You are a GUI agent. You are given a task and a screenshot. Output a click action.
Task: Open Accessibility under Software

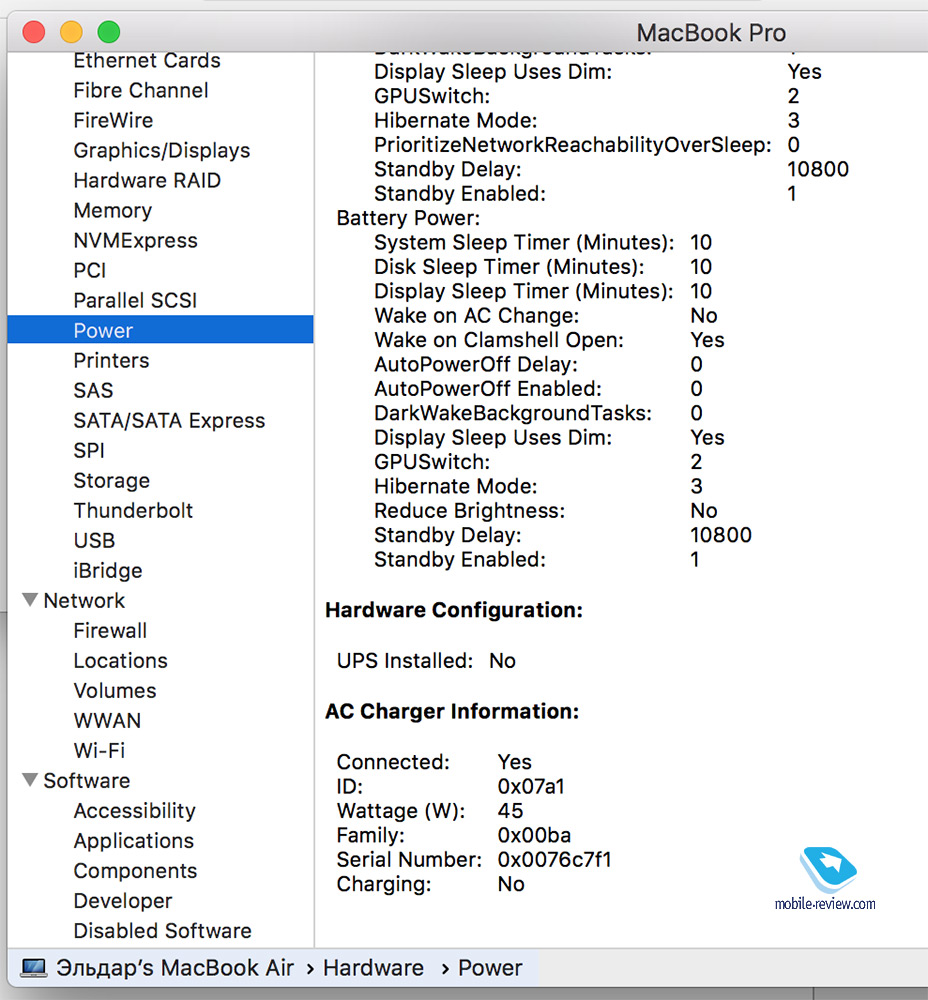[x=134, y=811]
